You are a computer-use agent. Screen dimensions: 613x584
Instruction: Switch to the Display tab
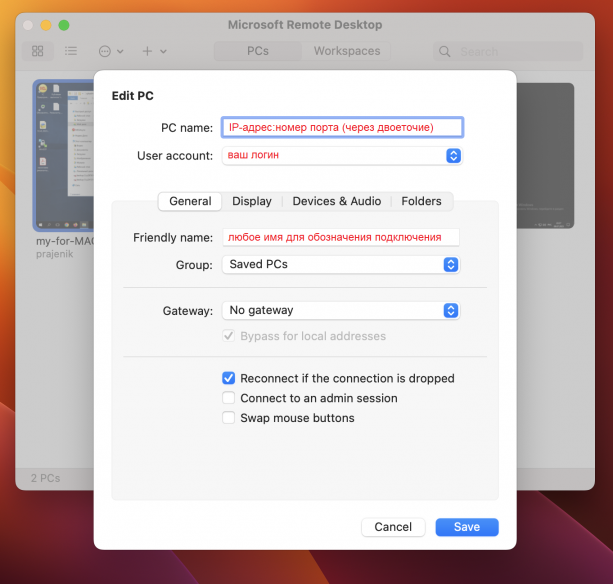coord(252,201)
